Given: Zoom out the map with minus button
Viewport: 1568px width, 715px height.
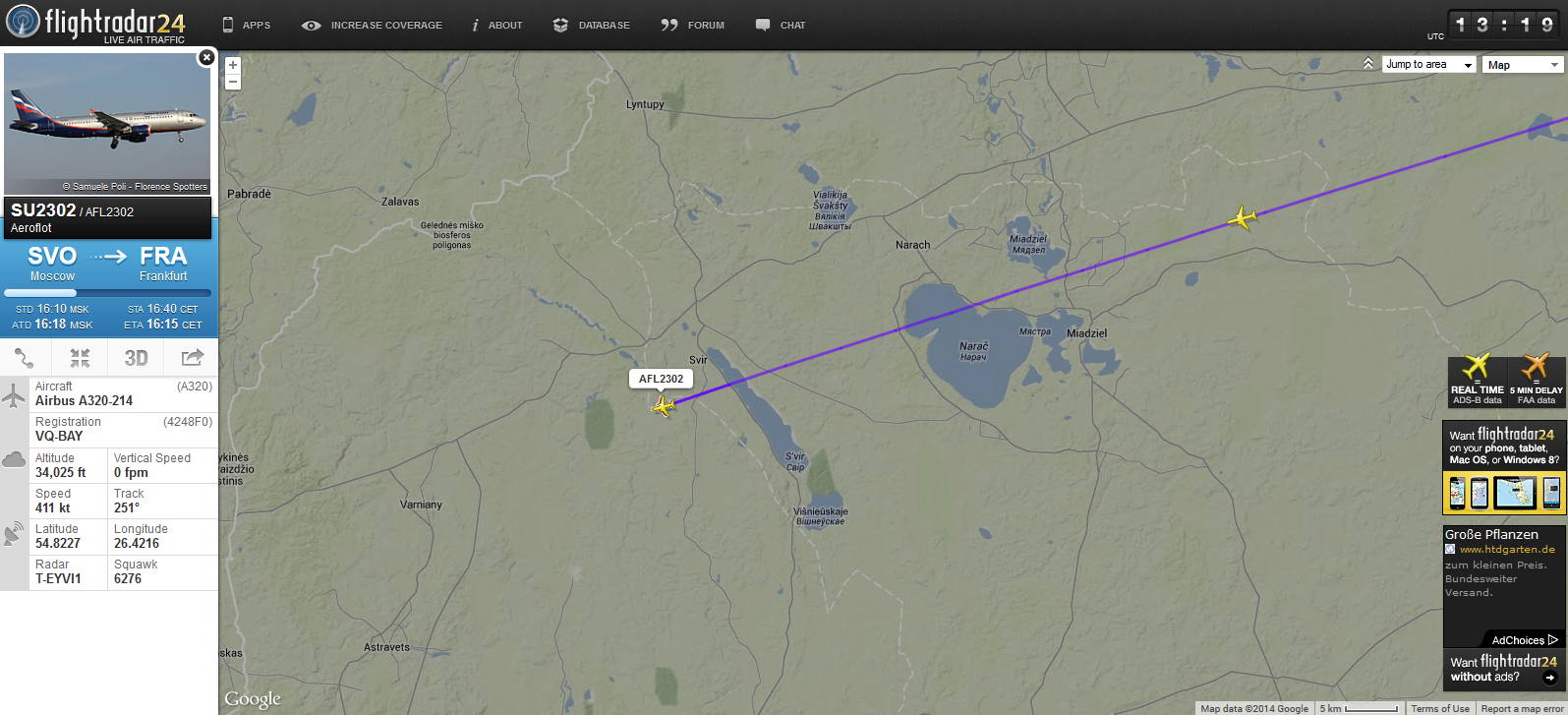Looking at the screenshot, I should 233,83.
